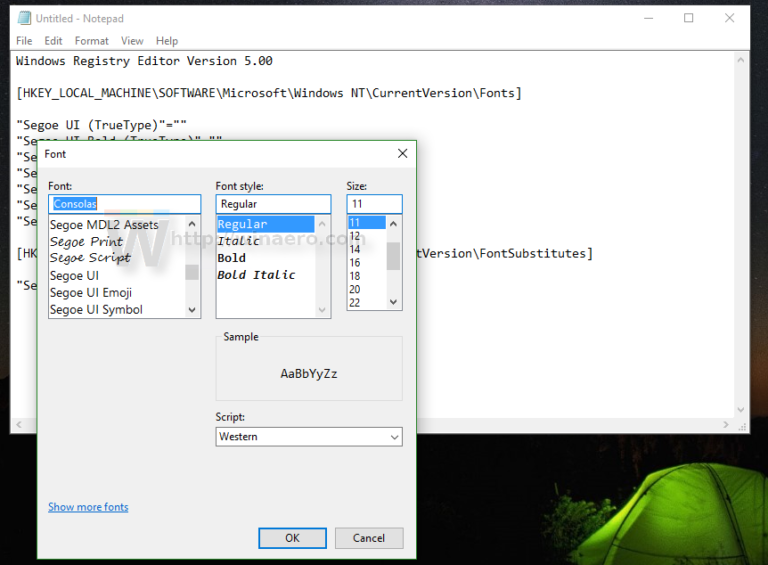Click font list scroll up arrow
768x565 pixels.
tap(192, 224)
